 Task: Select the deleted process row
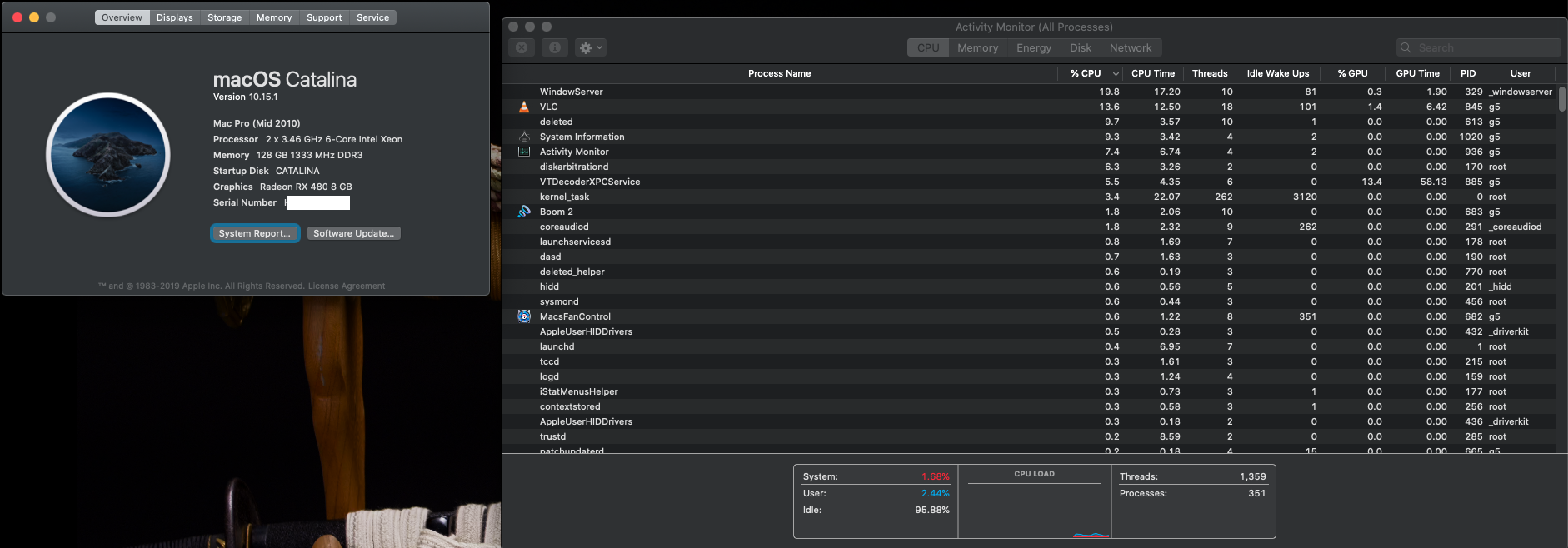tap(1028, 122)
